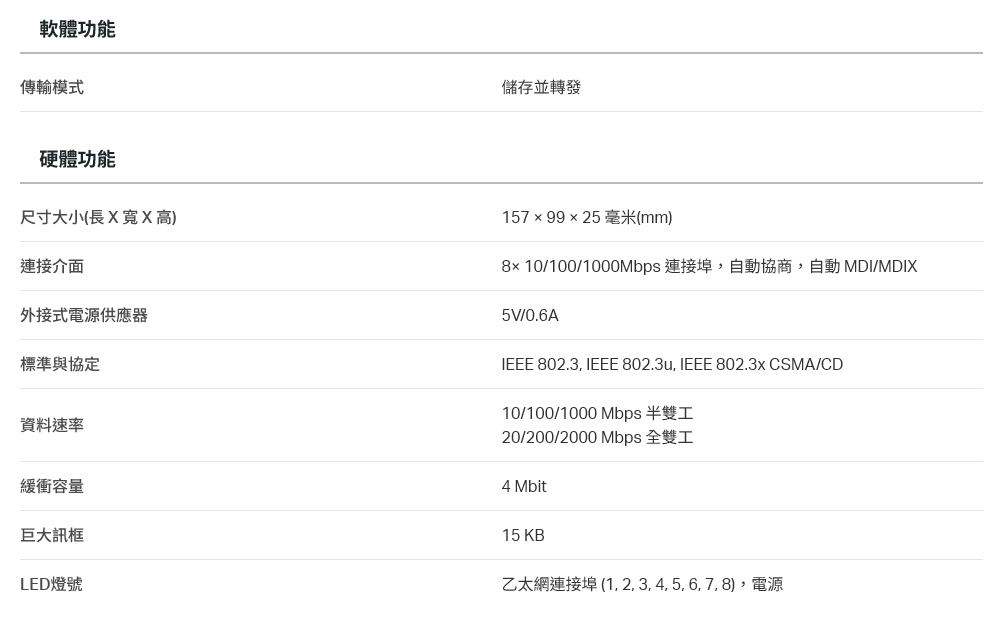
Task: Select the 標準與協定 row label
Action: [60, 364]
